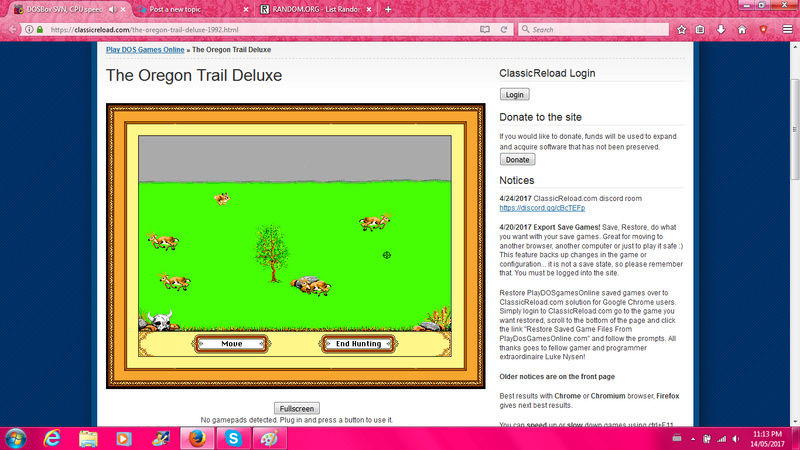Open a new tab with plus button
Viewport: 800px width, 450px height.
388,9
